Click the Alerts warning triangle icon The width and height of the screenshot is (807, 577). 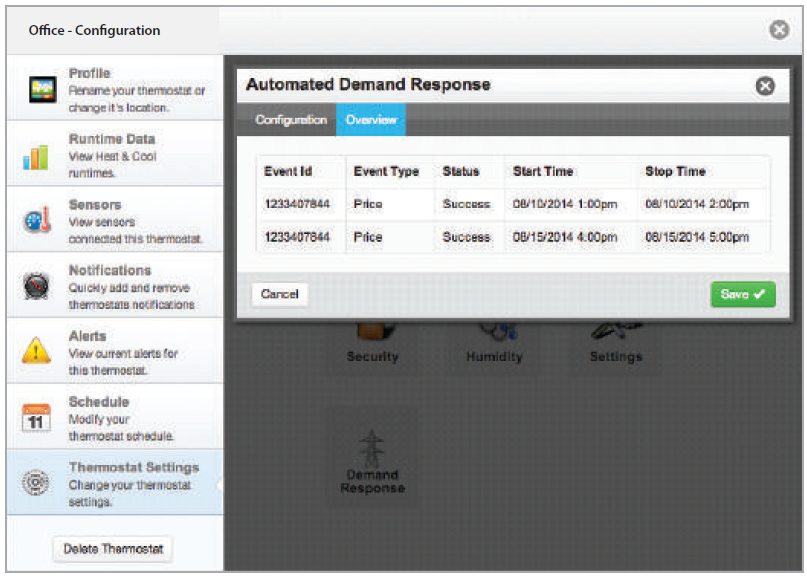[36, 351]
